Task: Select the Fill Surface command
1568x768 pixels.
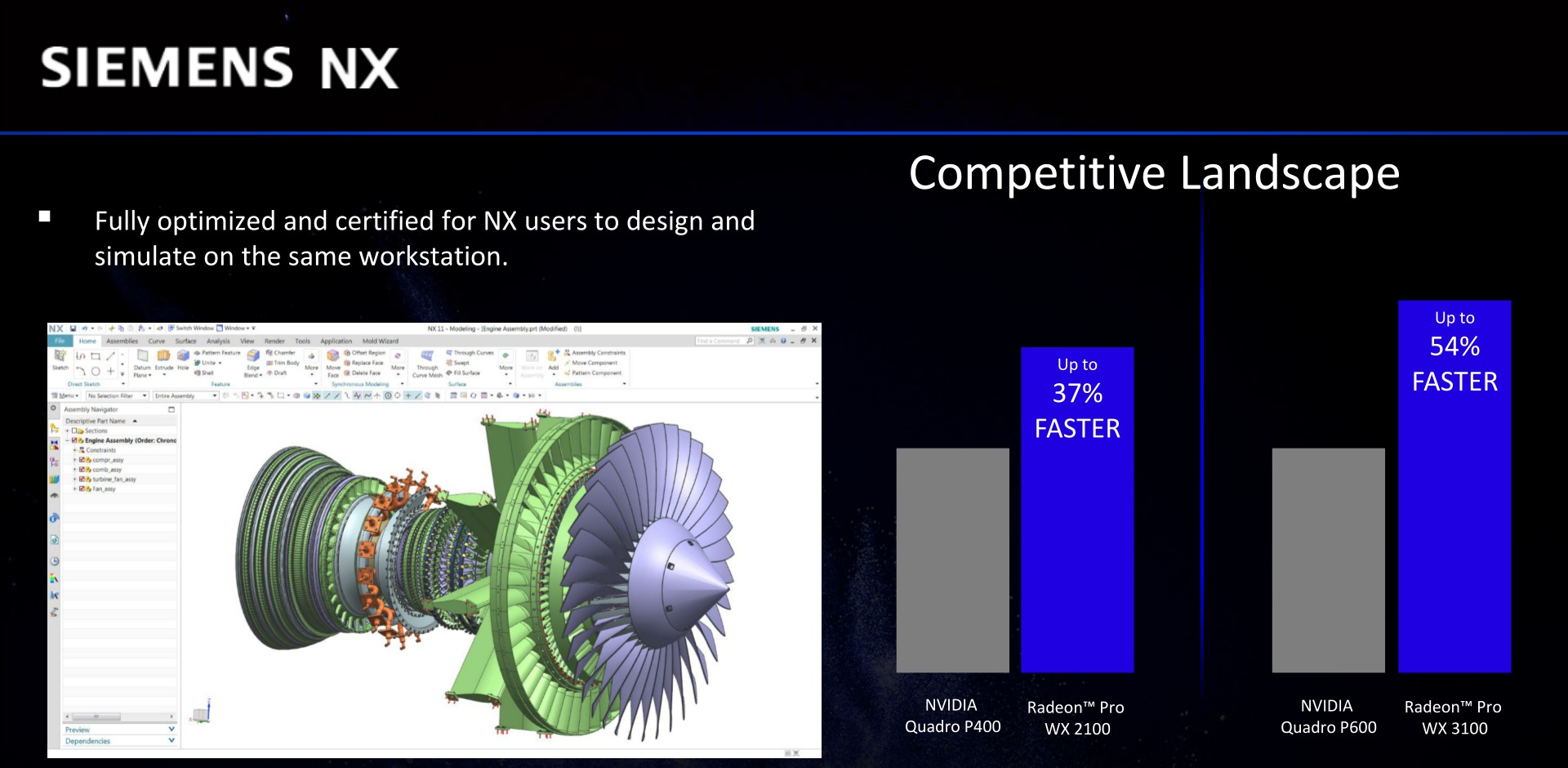Action: pos(463,373)
